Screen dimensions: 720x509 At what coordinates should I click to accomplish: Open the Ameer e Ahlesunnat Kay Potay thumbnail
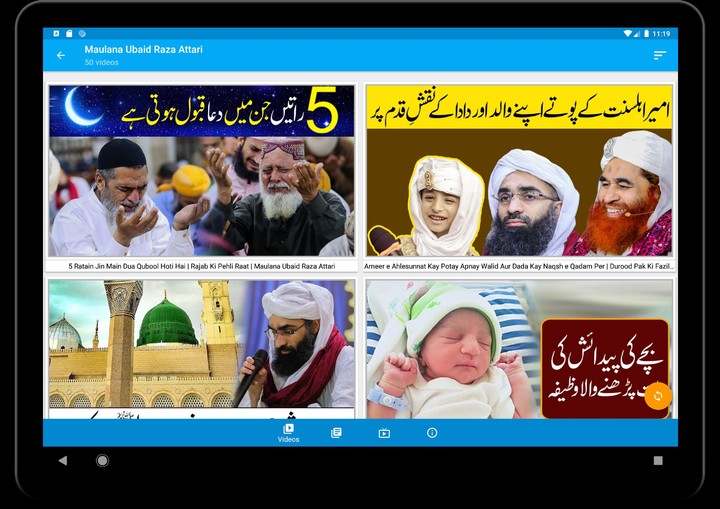[519, 170]
